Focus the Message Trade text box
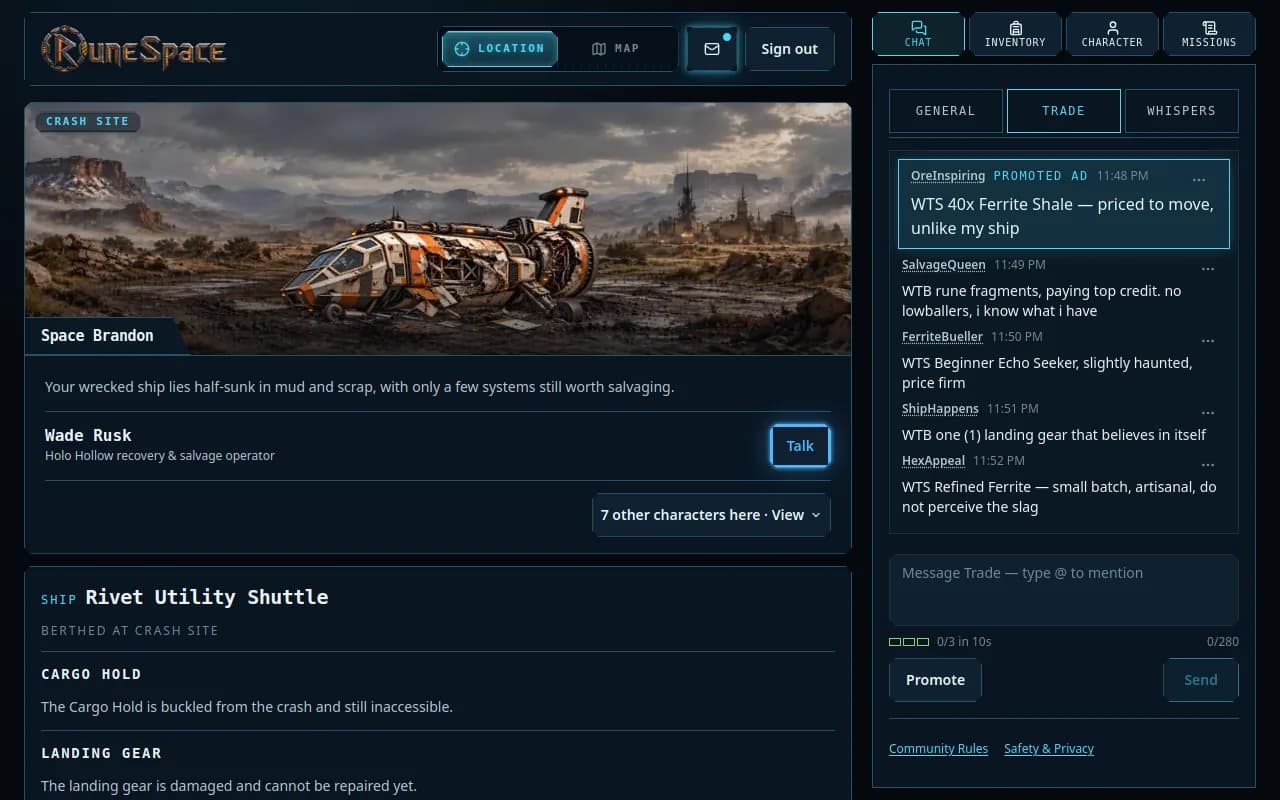The height and width of the screenshot is (800, 1280). [1064, 590]
